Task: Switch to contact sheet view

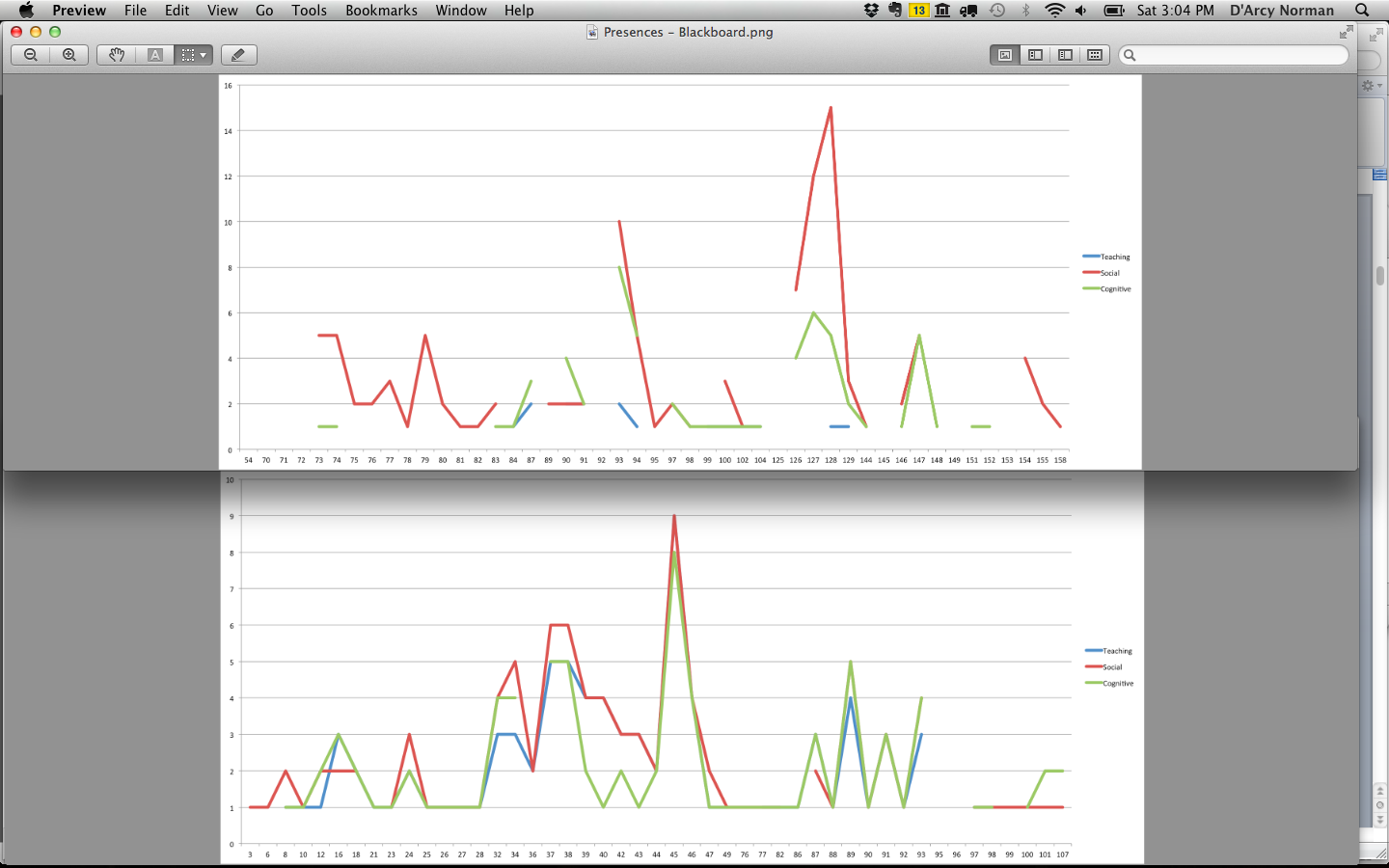Action: pos(1095,55)
